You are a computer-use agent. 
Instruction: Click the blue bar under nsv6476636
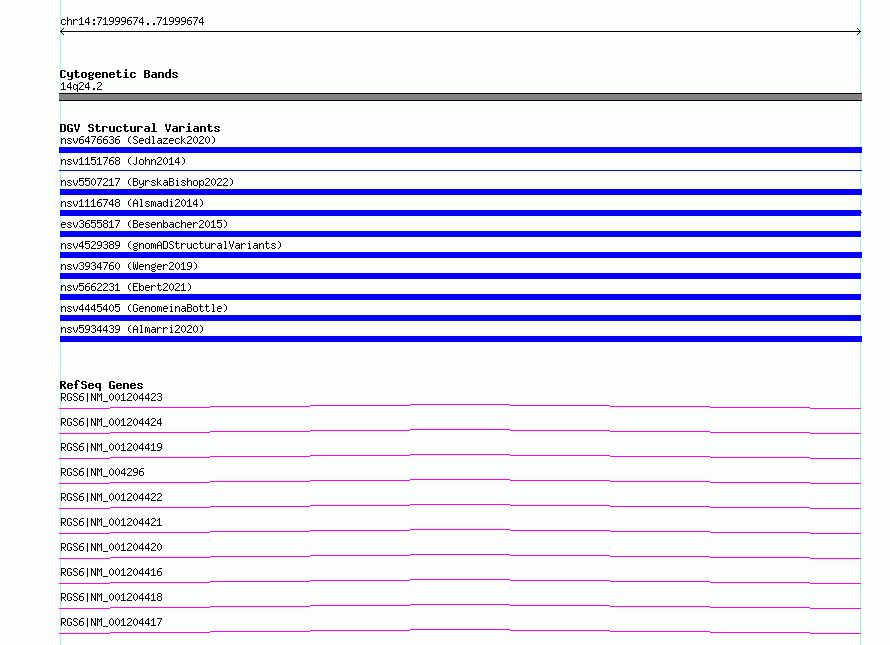coord(460,150)
